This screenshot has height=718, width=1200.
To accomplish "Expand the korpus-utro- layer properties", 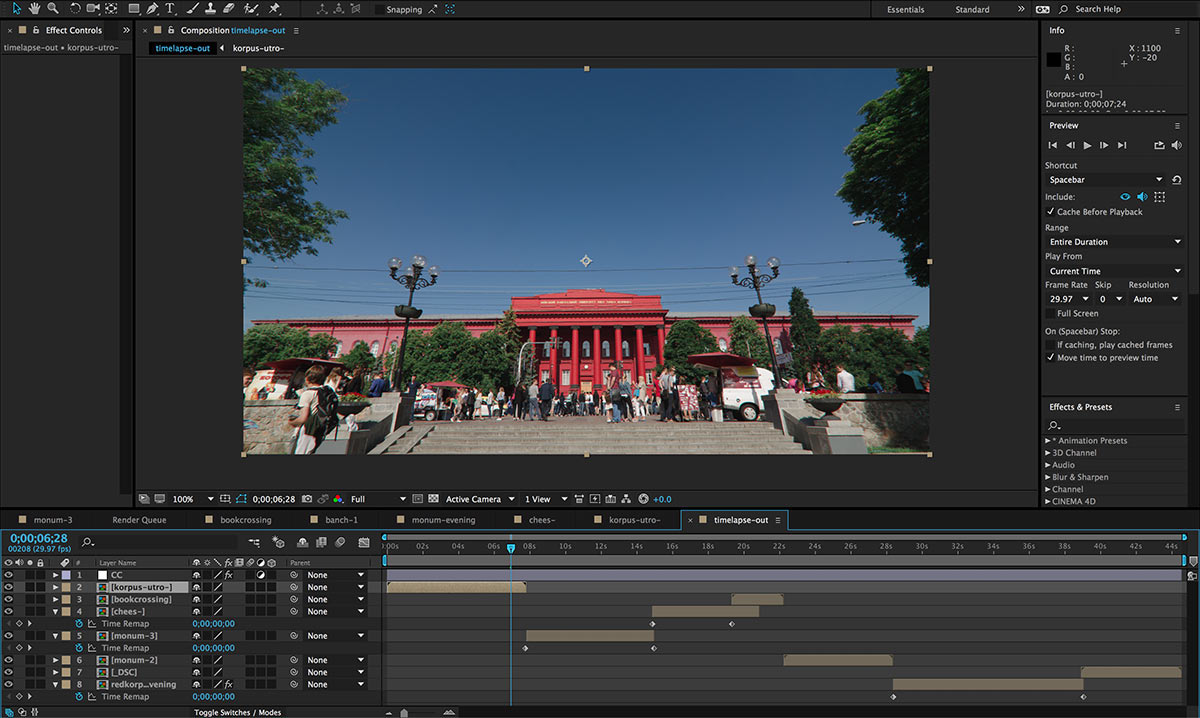I will click(56, 588).
